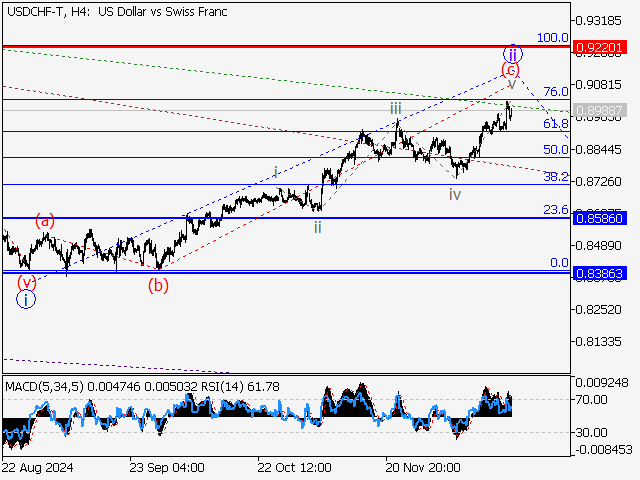Click the 100.0 Fibonacci level label
This screenshot has height=480, width=640.
(x=552, y=38)
